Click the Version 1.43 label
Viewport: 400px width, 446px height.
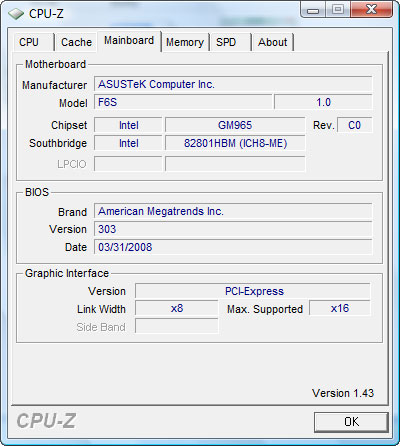tap(343, 393)
